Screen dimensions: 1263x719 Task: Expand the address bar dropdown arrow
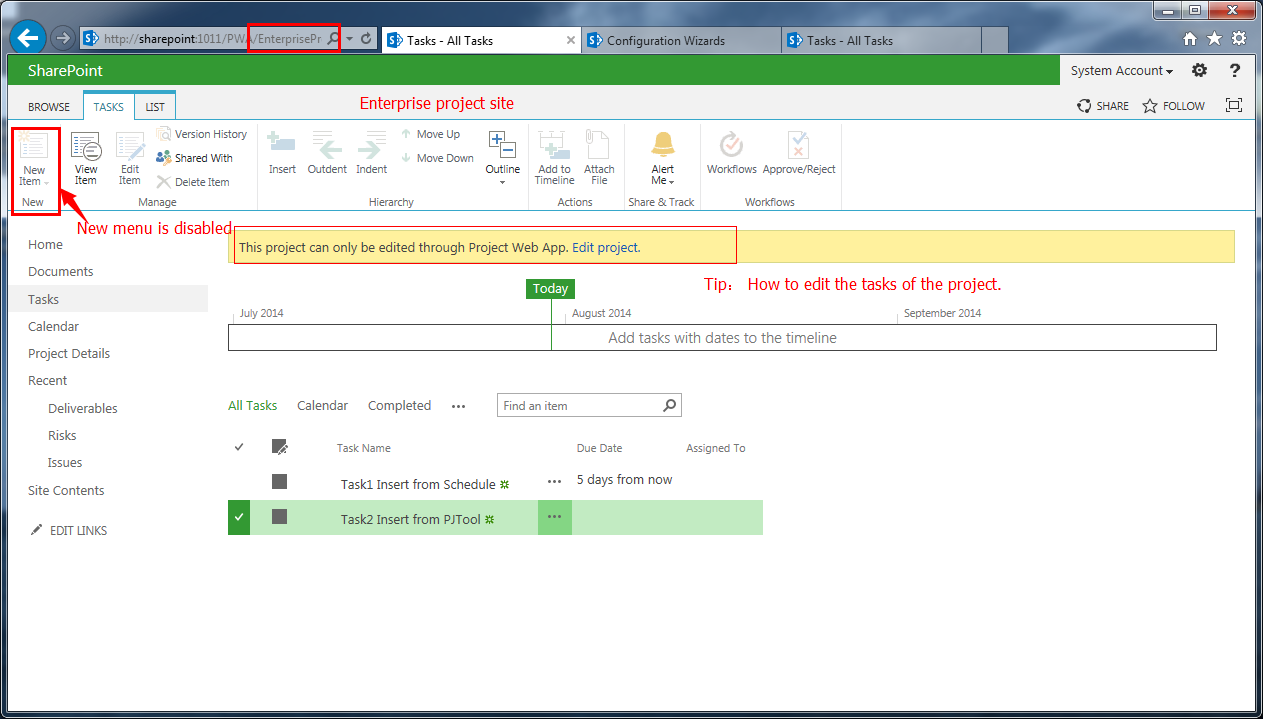(x=349, y=39)
